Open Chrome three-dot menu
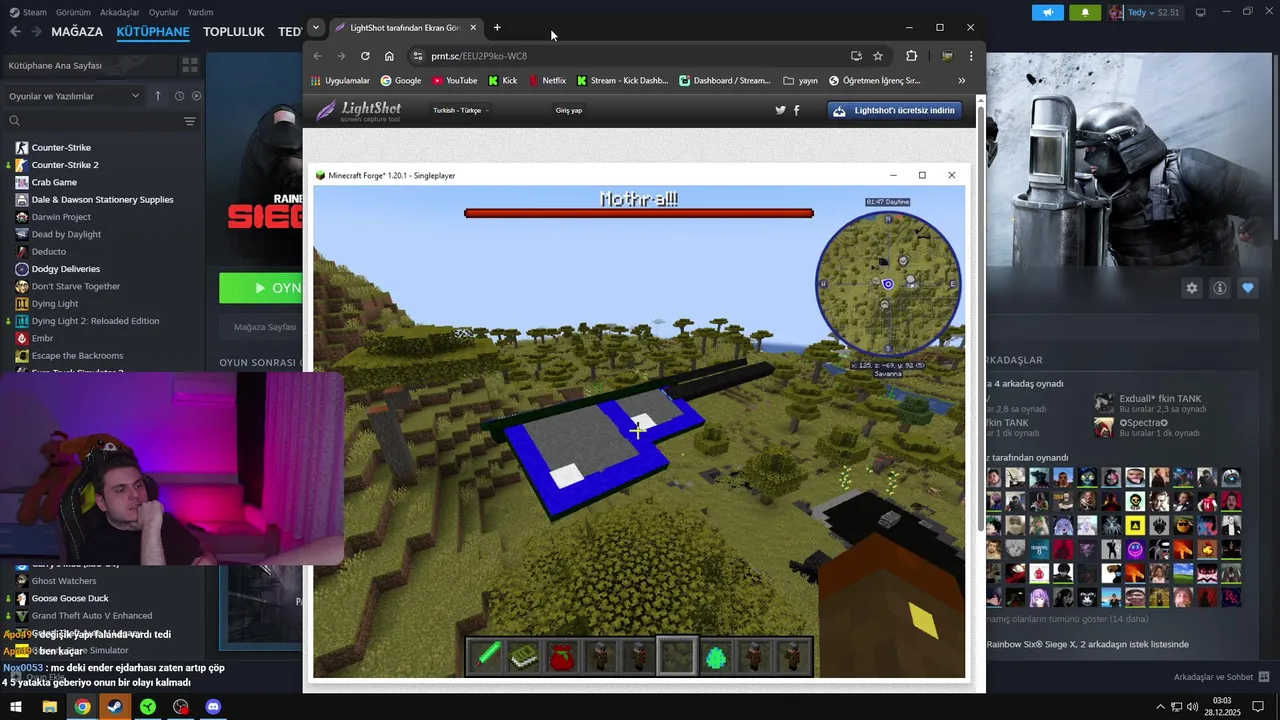This screenshot has width=1280, height=720. pos(970,56)
